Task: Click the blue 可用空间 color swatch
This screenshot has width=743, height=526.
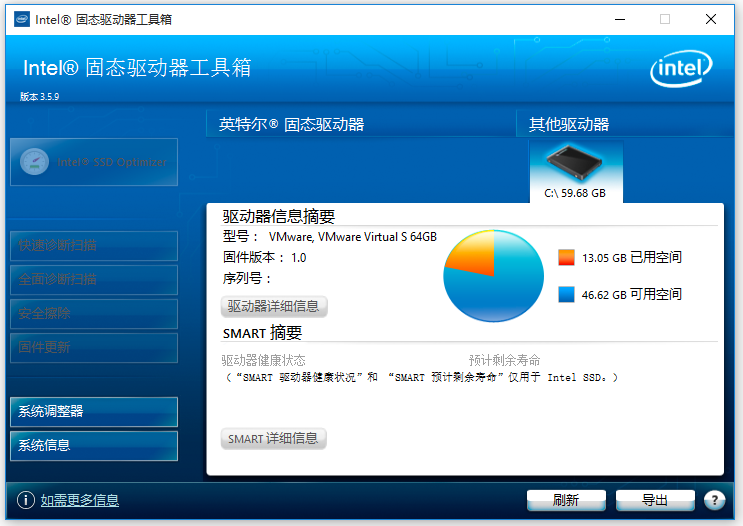Action: click(x=566, y=294)
